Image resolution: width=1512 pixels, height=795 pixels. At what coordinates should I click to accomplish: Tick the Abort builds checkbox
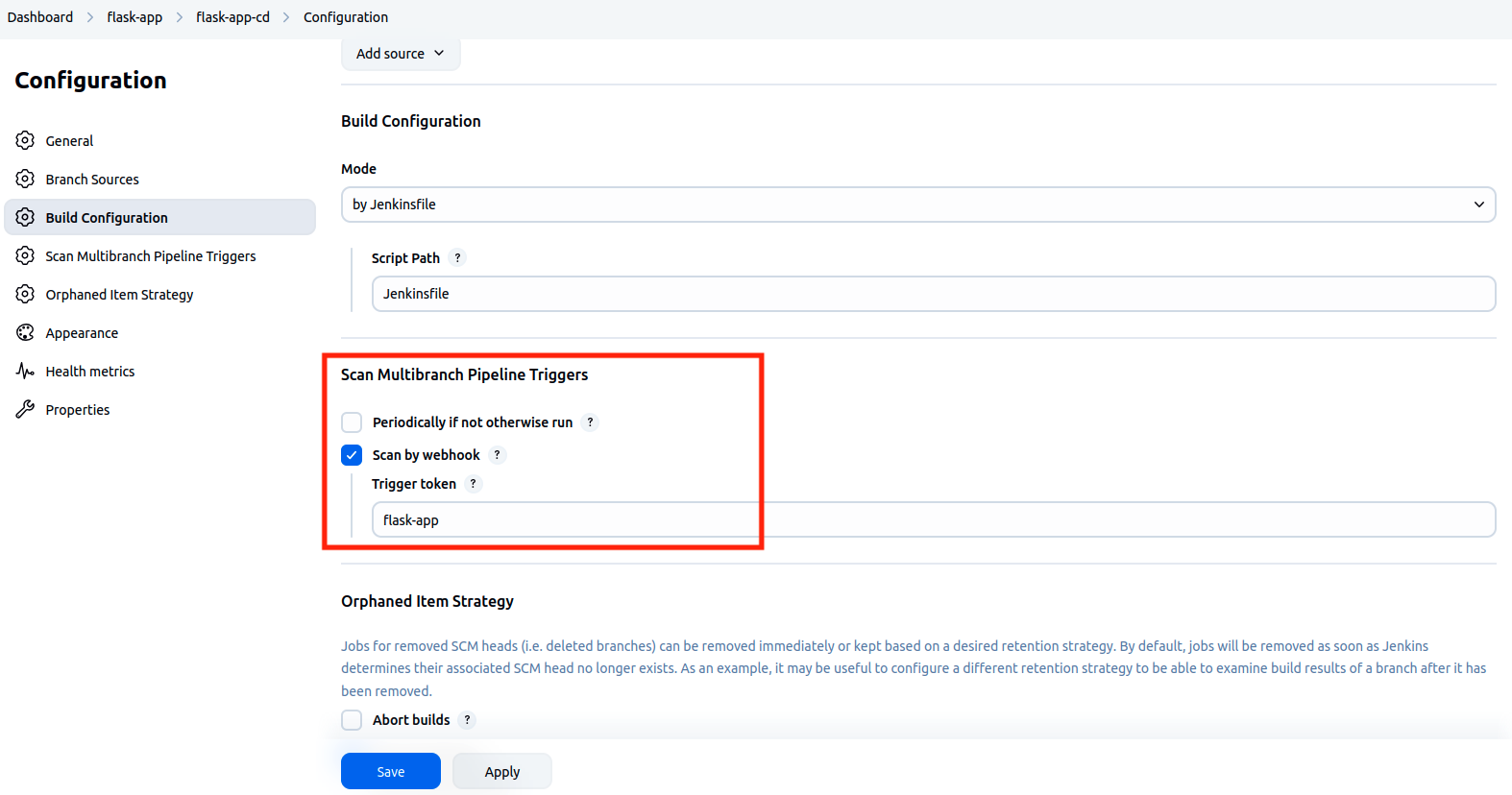352,720
